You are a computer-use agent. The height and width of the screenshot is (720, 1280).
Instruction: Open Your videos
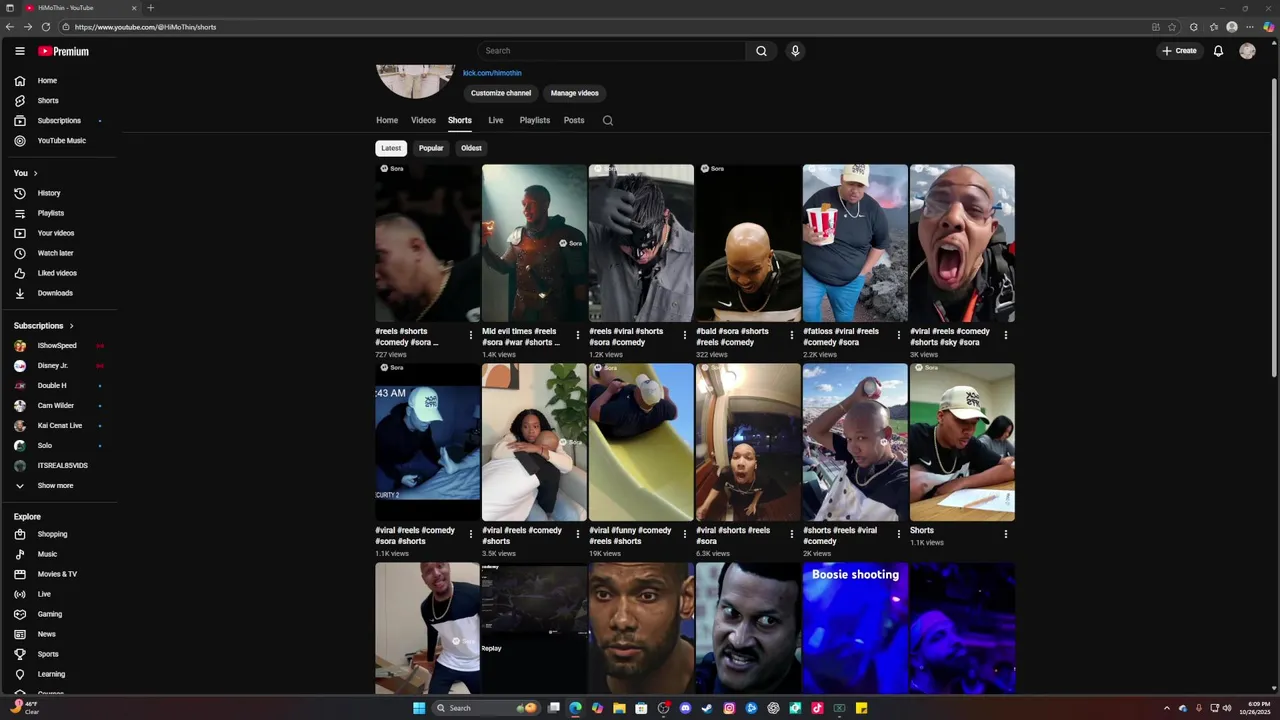(x=58, y=233)
